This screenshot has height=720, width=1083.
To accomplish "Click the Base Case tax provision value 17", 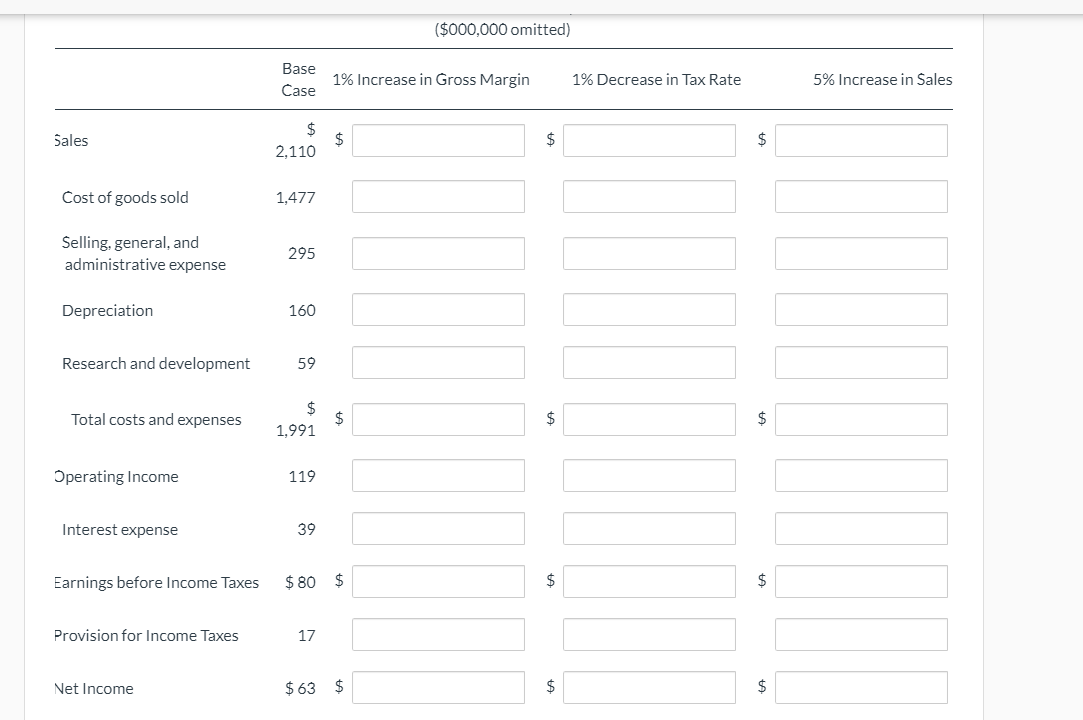I will pyautogui.click(x=307, y=636).
